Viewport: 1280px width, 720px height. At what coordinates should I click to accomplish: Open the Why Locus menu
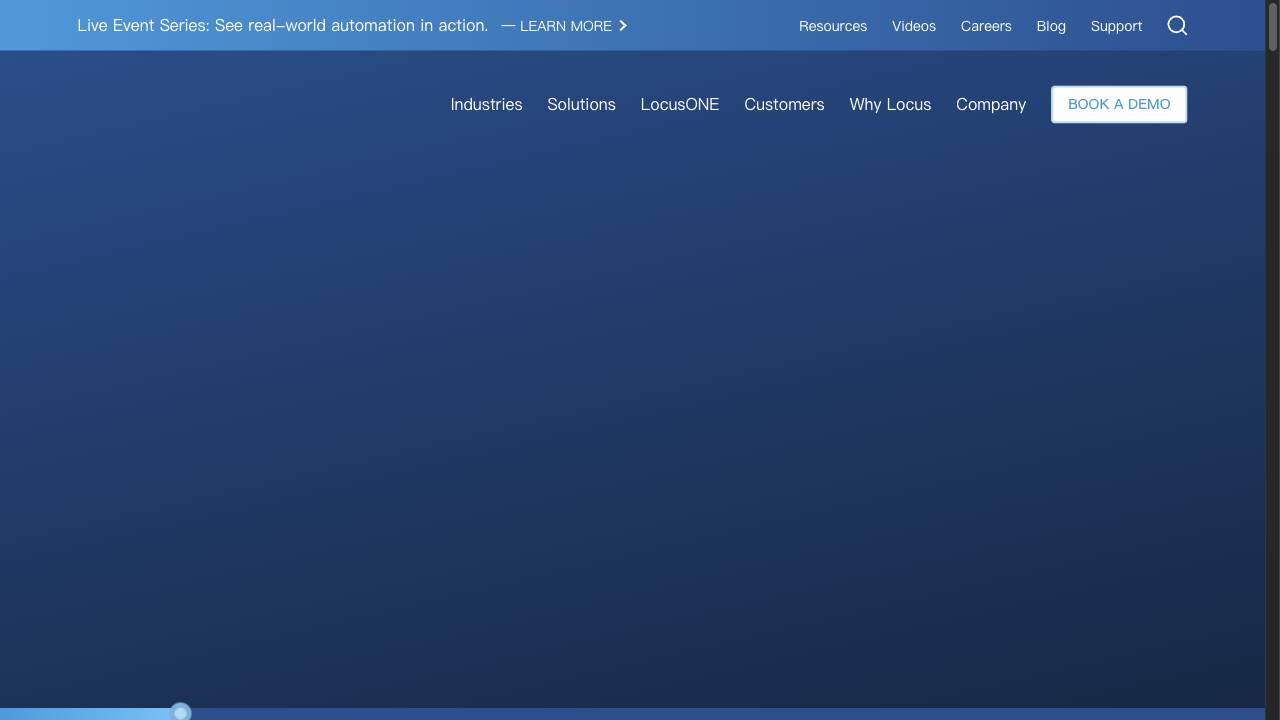click(890, 104)
